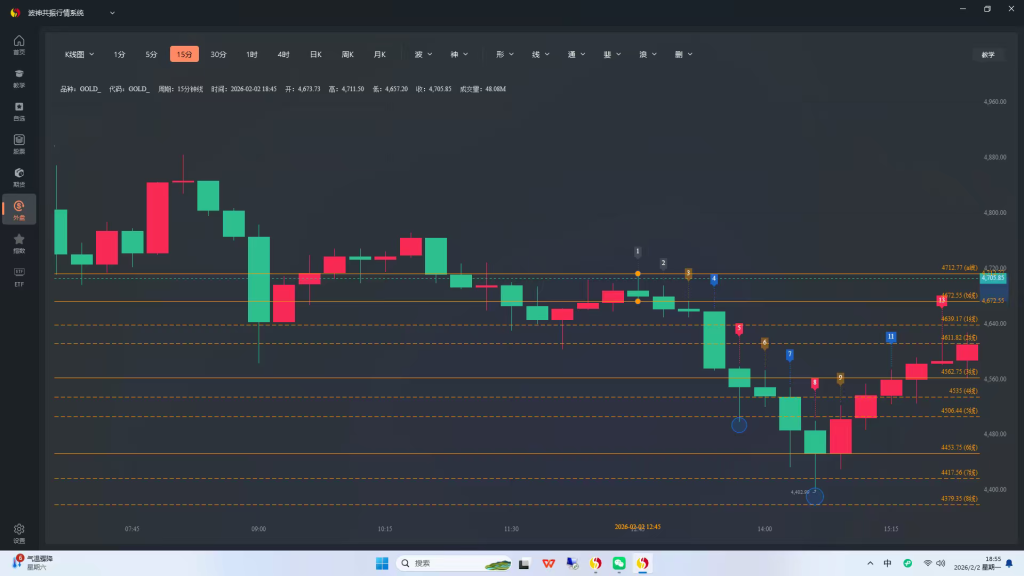The width and height of the screenshot is (1024, 576).
Task: Open the 删 dropdown in toolbar
Action: (684, 54)
